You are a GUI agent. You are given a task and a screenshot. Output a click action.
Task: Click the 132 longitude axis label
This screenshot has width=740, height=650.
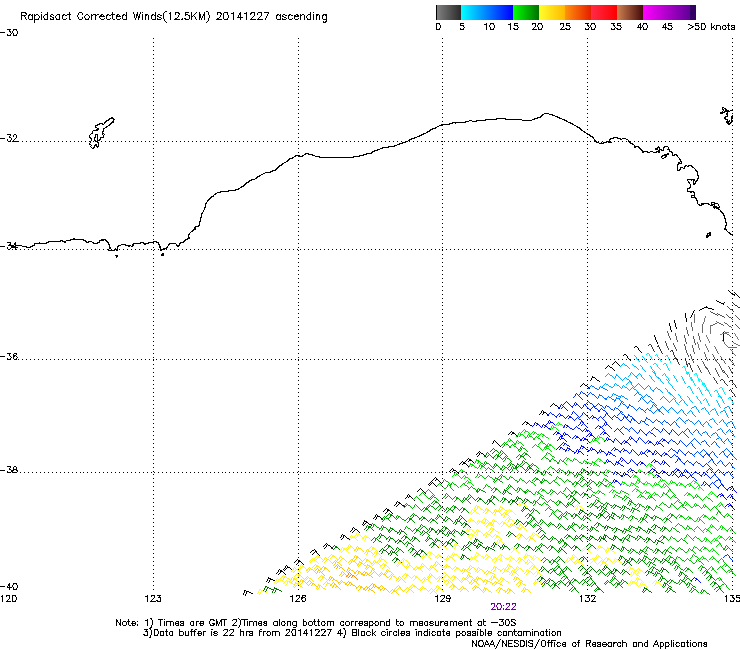point(587,599)
